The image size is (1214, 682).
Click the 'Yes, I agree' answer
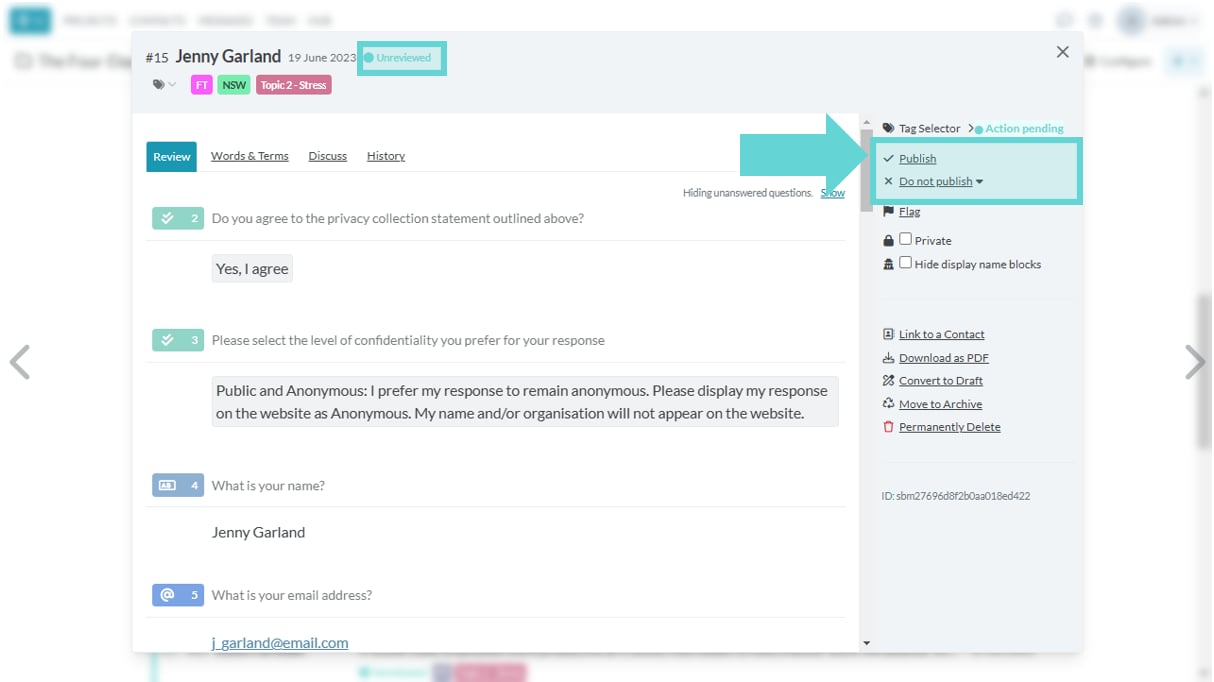click(x=252, y=269)
